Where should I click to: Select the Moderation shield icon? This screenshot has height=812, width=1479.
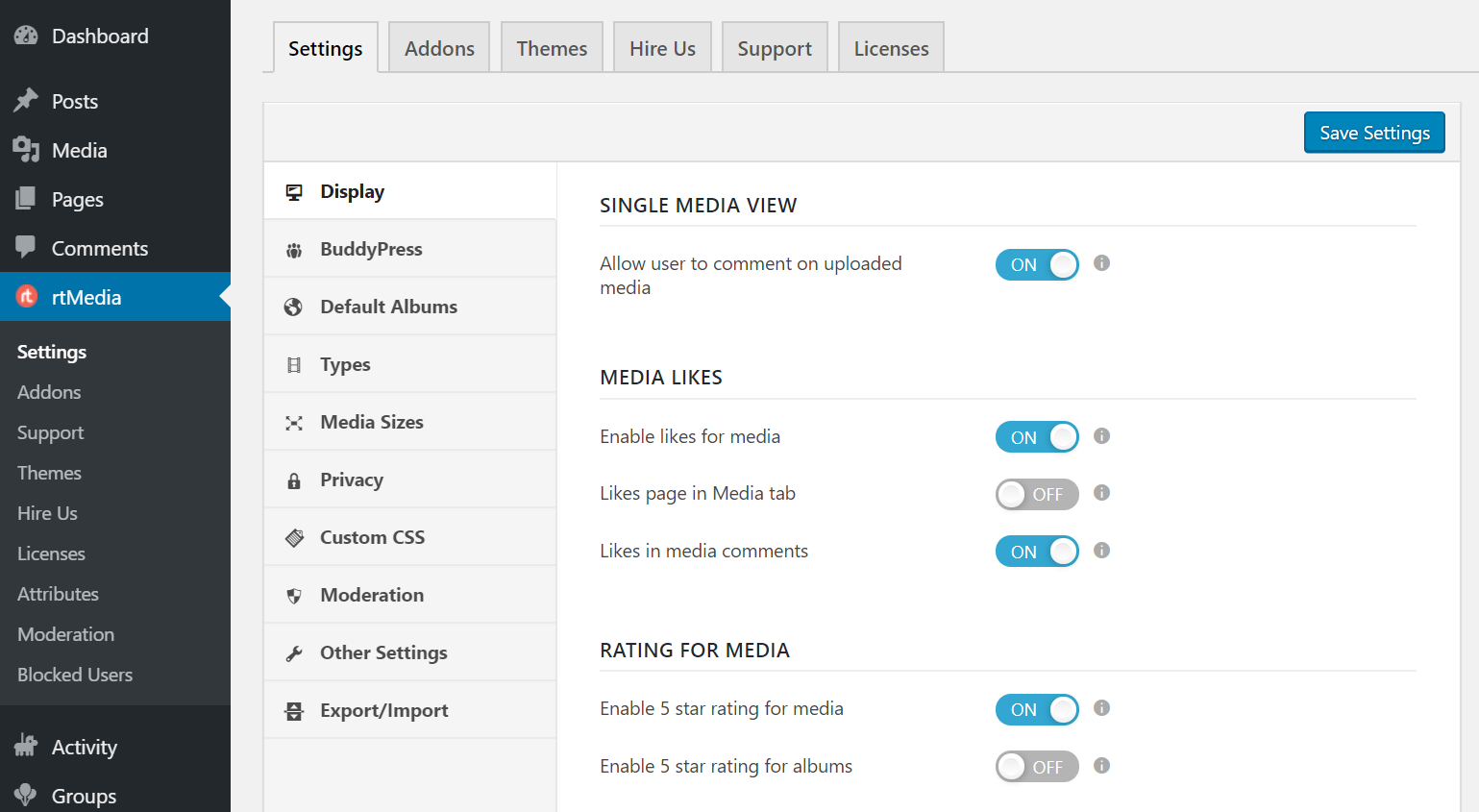click(293, 595)
